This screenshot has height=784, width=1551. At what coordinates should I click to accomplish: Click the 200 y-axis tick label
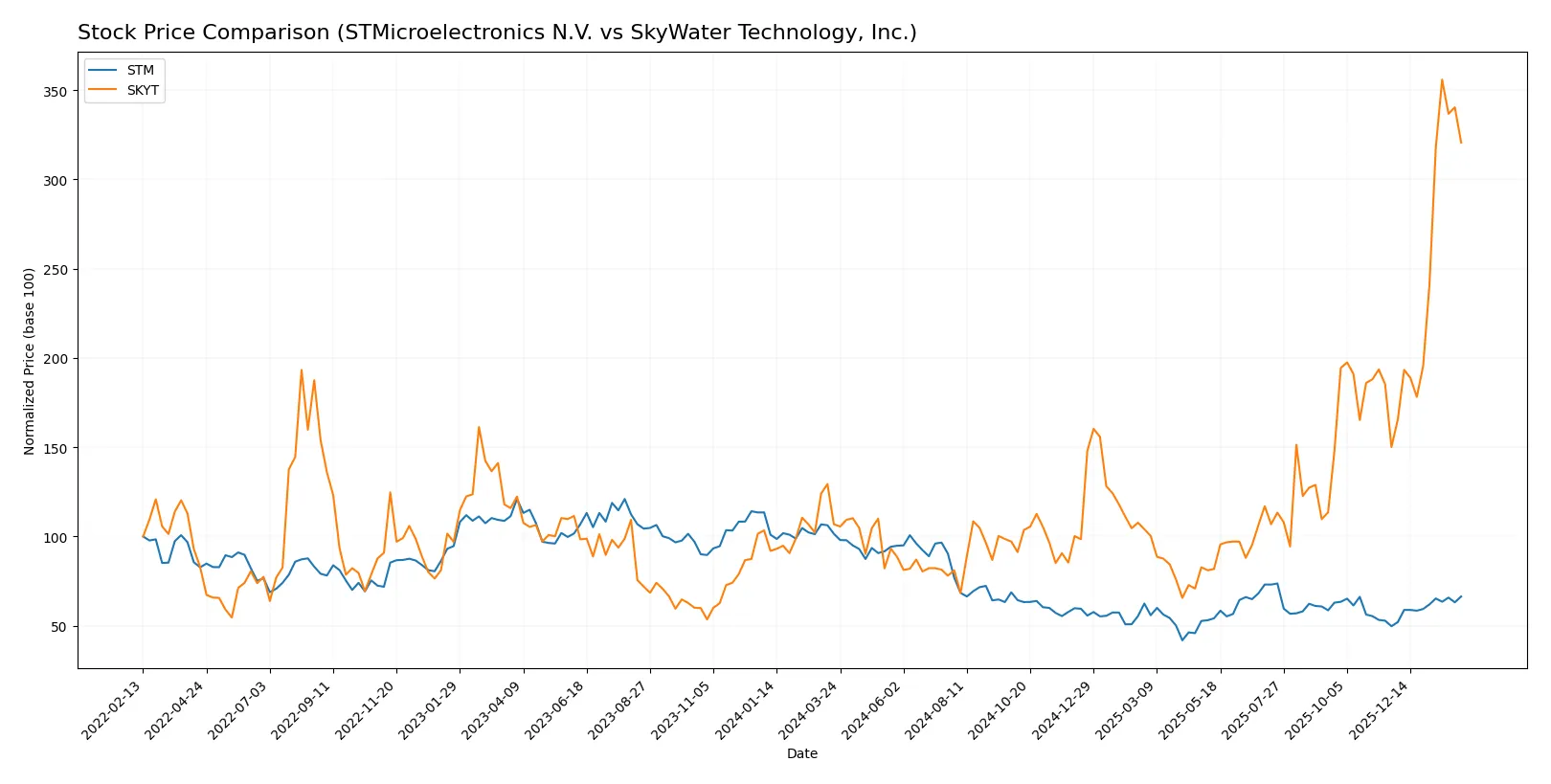coord(55,359)
